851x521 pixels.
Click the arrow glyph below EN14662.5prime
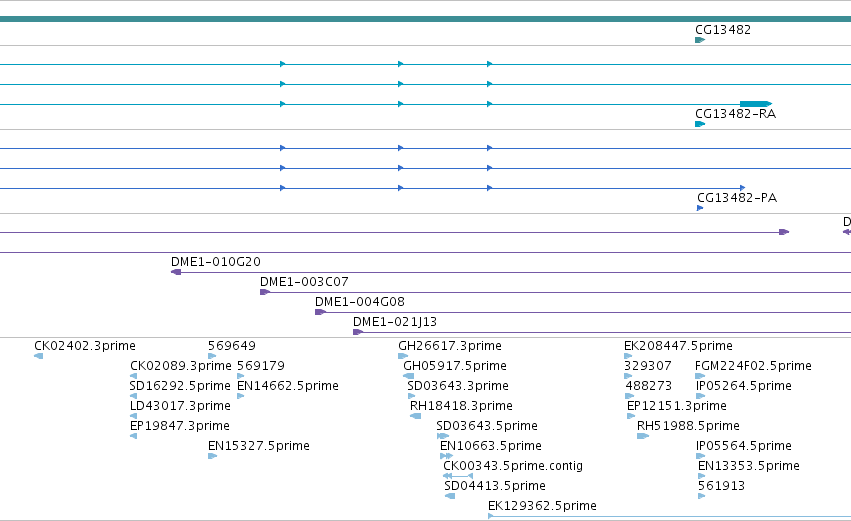[x=241, y=396]
